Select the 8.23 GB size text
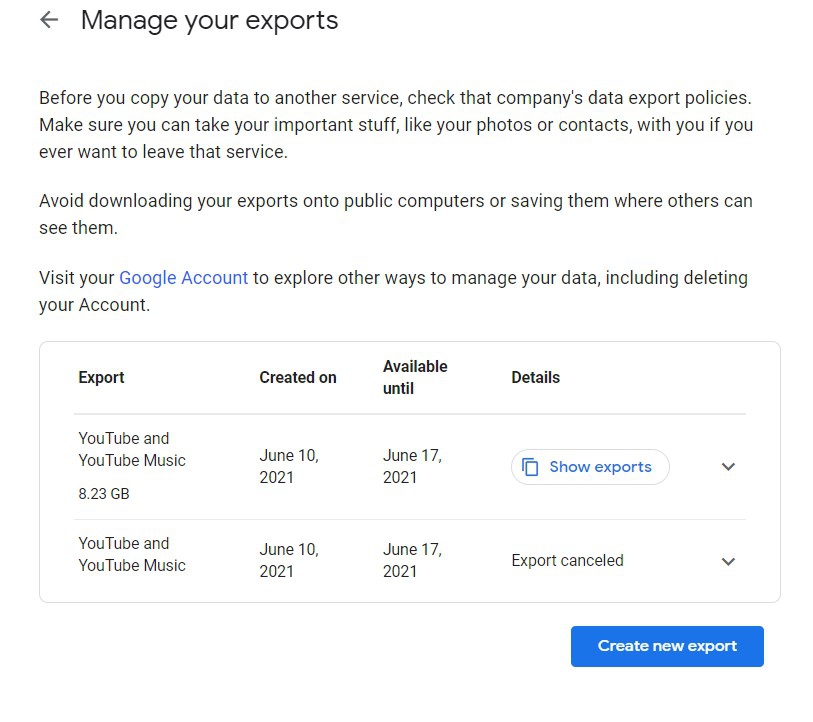Viewport: 813px width, 722px height. (104, 494)
